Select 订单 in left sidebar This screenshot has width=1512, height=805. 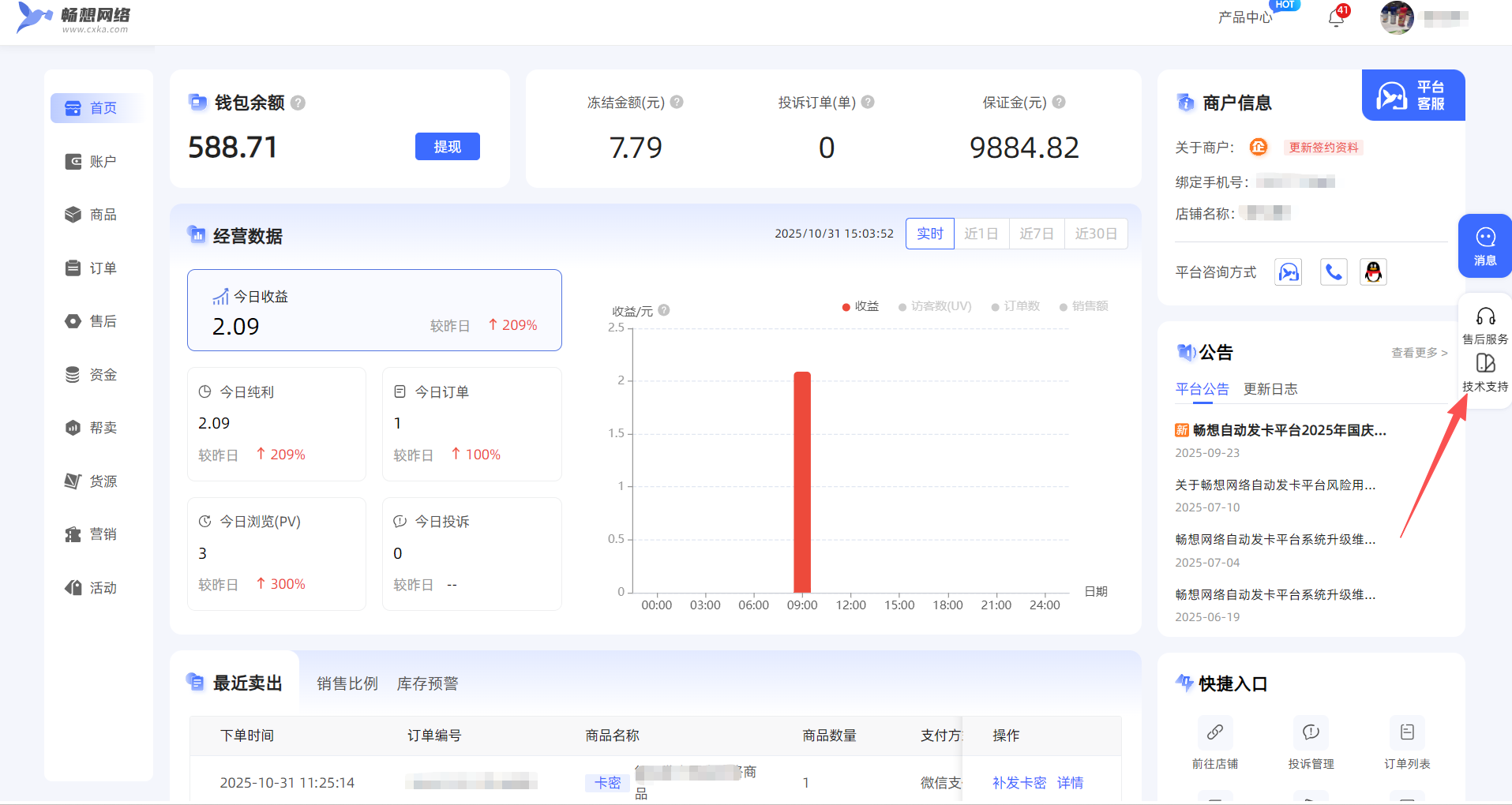102,268
